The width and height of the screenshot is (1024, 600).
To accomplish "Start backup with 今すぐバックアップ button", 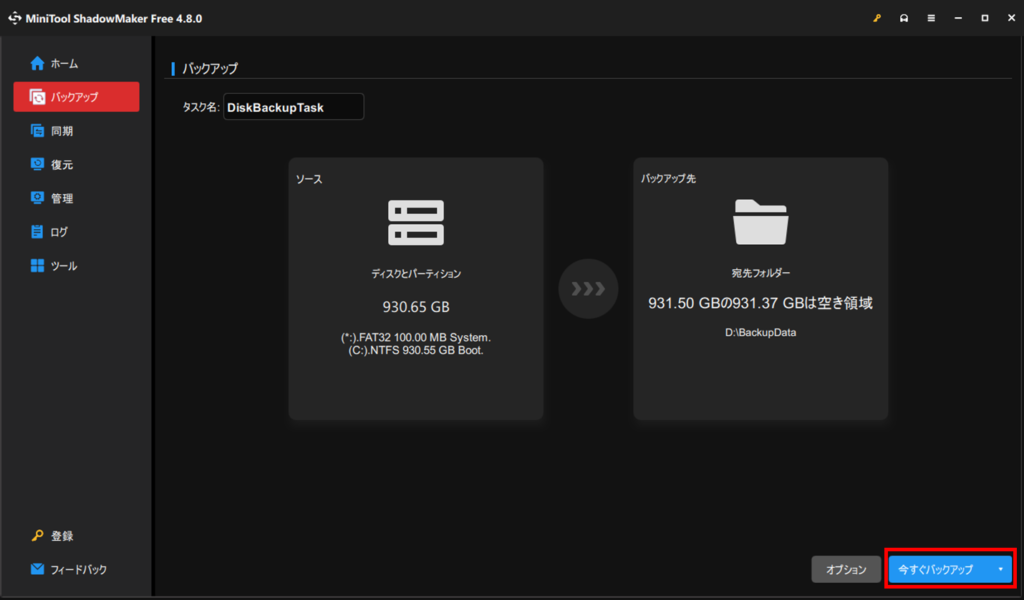I will [x=936, y=569].
